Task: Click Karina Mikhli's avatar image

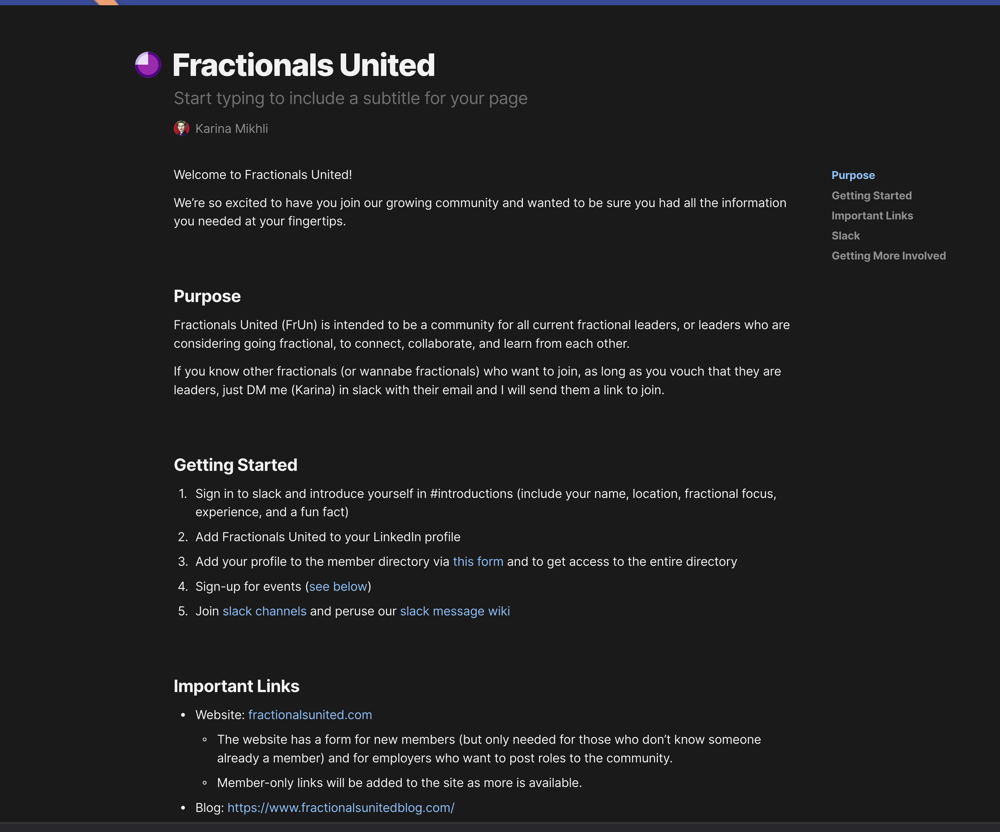Action: coord(181,128)
